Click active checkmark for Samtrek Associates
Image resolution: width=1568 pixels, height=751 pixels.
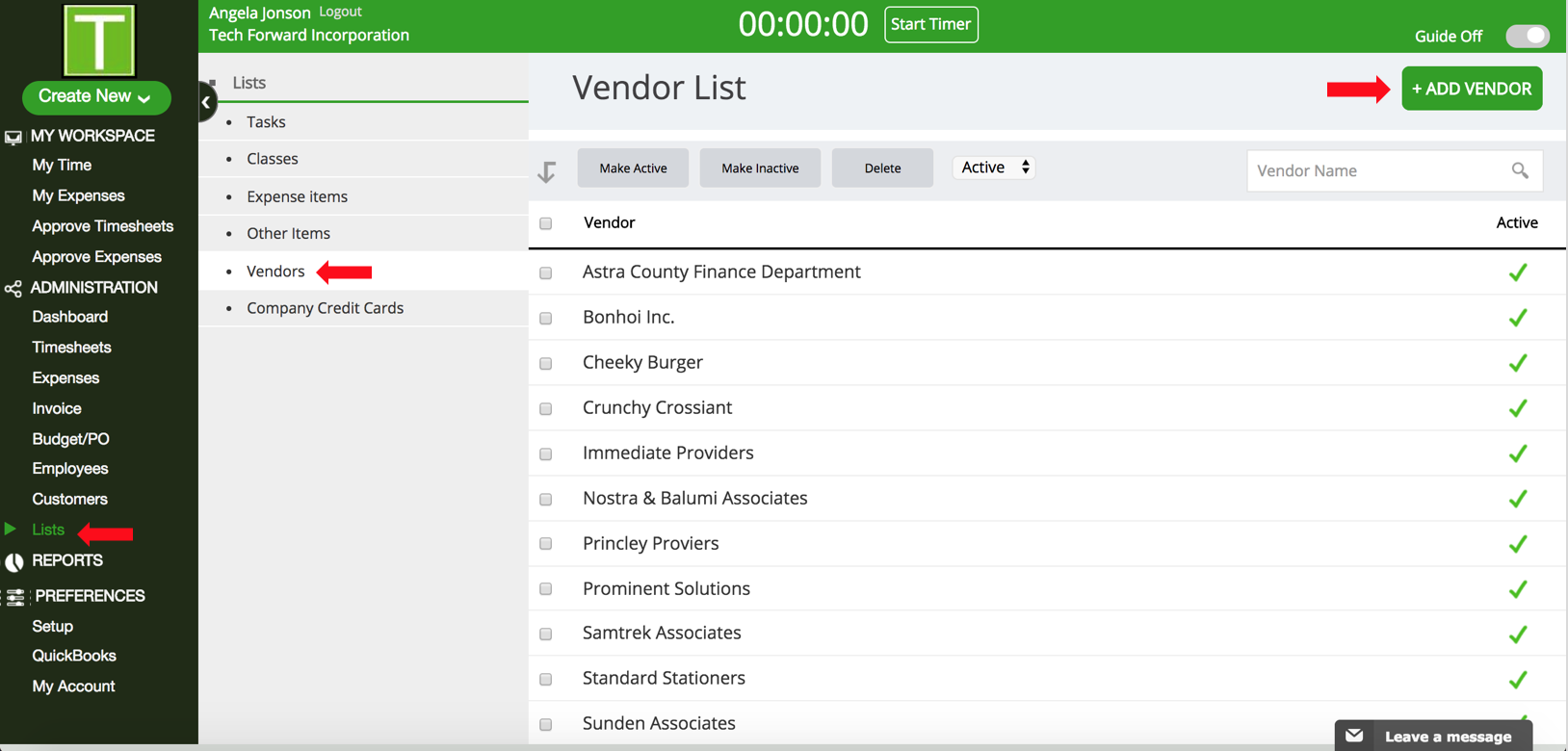[x=1518, y=634]
